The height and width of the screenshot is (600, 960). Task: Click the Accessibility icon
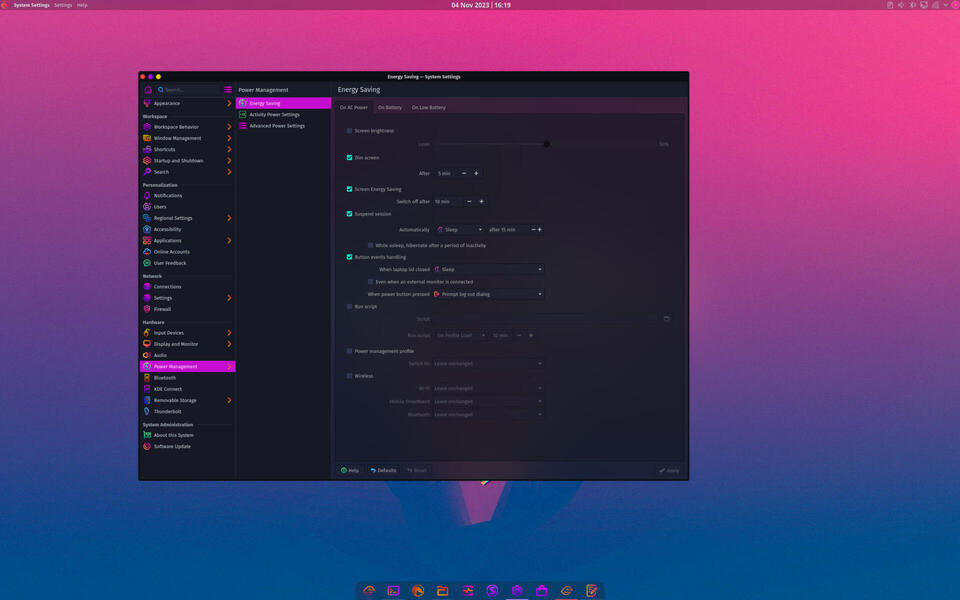point(147,229)
